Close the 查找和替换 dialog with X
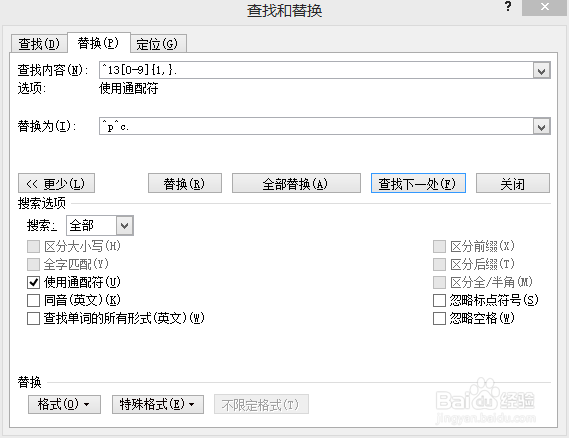Image resolution: width=569 pixels, height=438 pixels. click(x=544, y=7)
